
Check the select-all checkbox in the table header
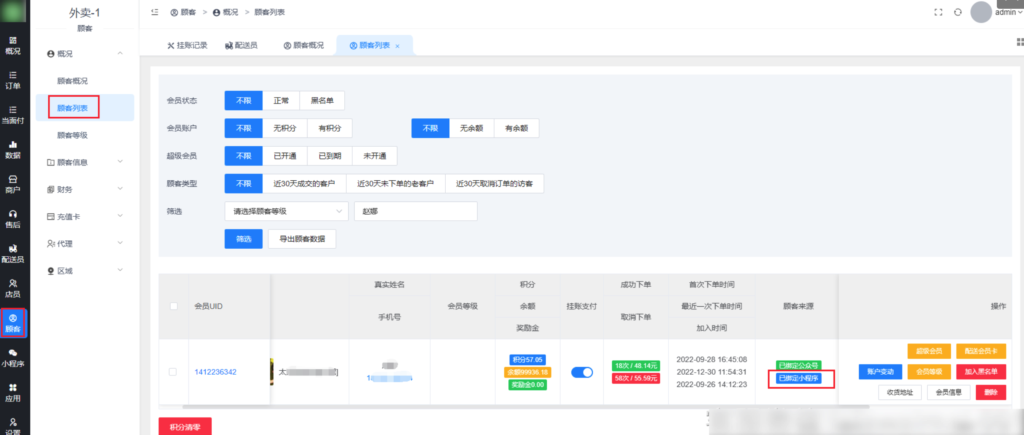click(173, 306)
